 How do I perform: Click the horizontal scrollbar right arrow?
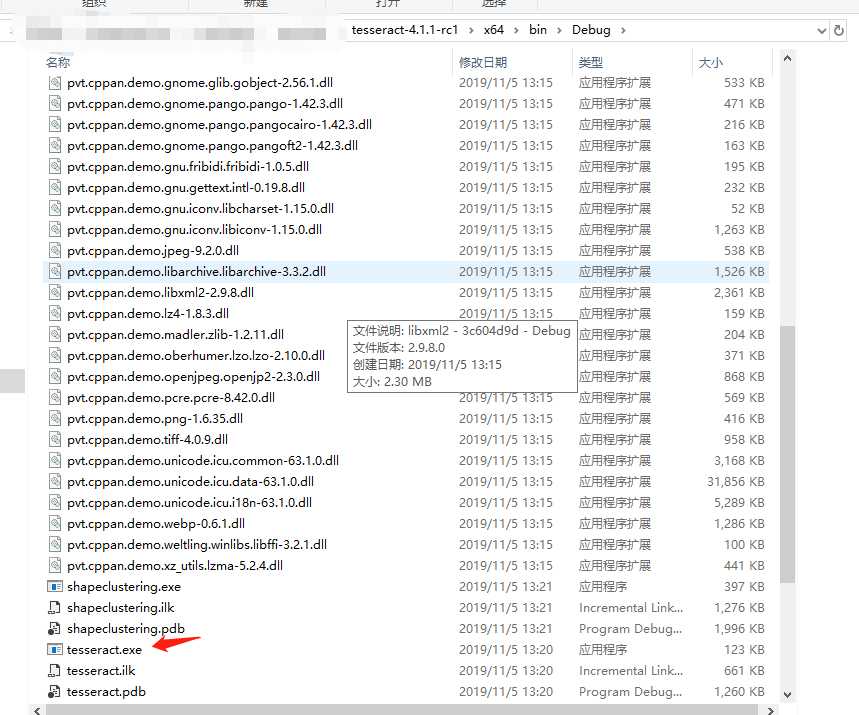[x=770, y=711]
